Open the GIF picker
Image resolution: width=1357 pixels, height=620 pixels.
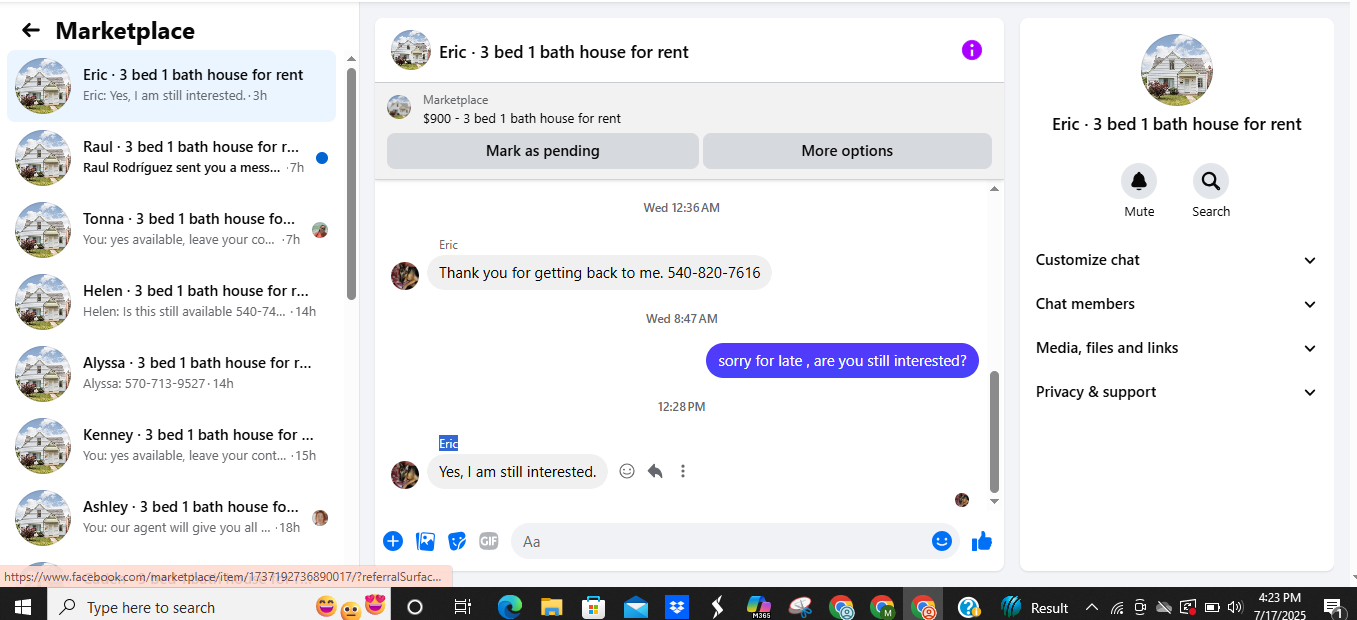point(488,541)
